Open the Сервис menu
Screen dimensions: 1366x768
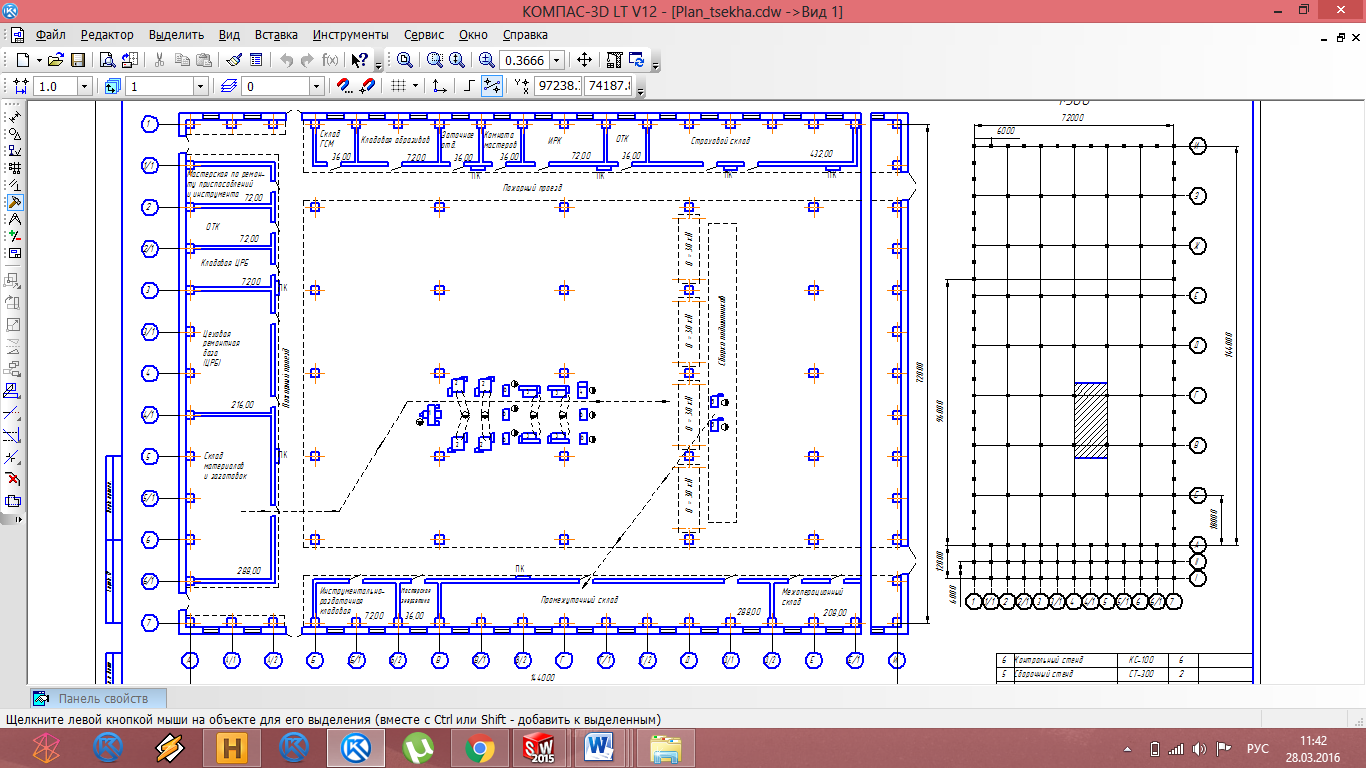(x=424, y=34)
